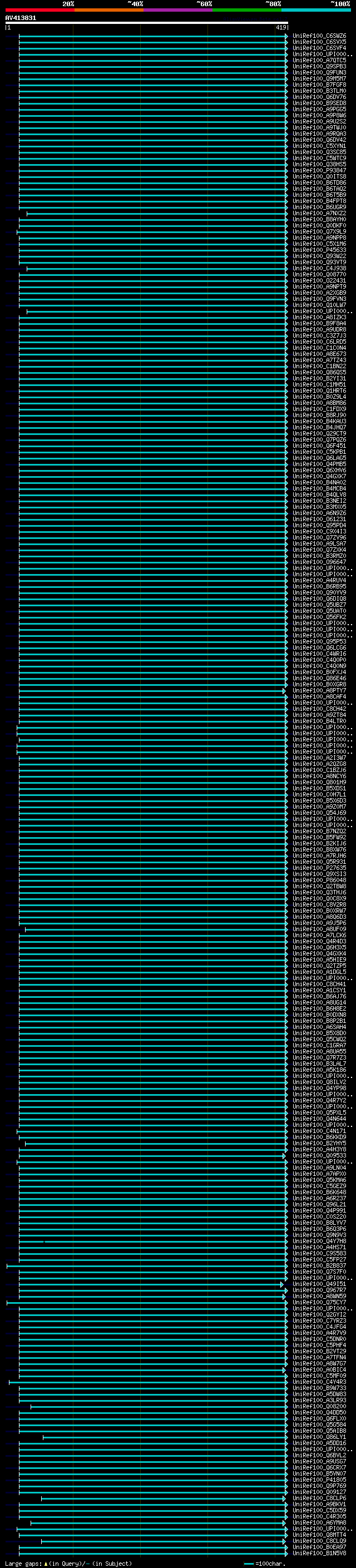Image resolution: width=356 pixels, height=1568 pixels.
Task: Open hit UniRef100_Q9SP83
Action: pyautogui.click(x=319, y=66)
